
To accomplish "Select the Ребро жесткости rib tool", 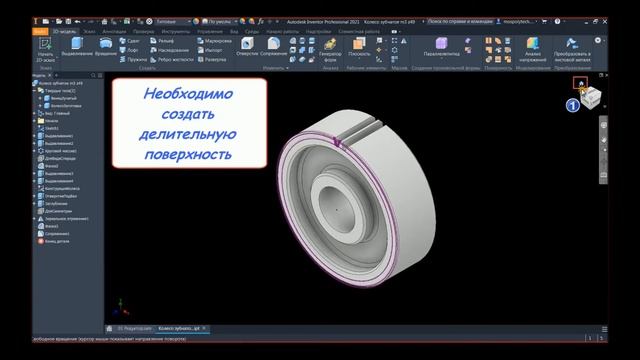I will [171, 60].
